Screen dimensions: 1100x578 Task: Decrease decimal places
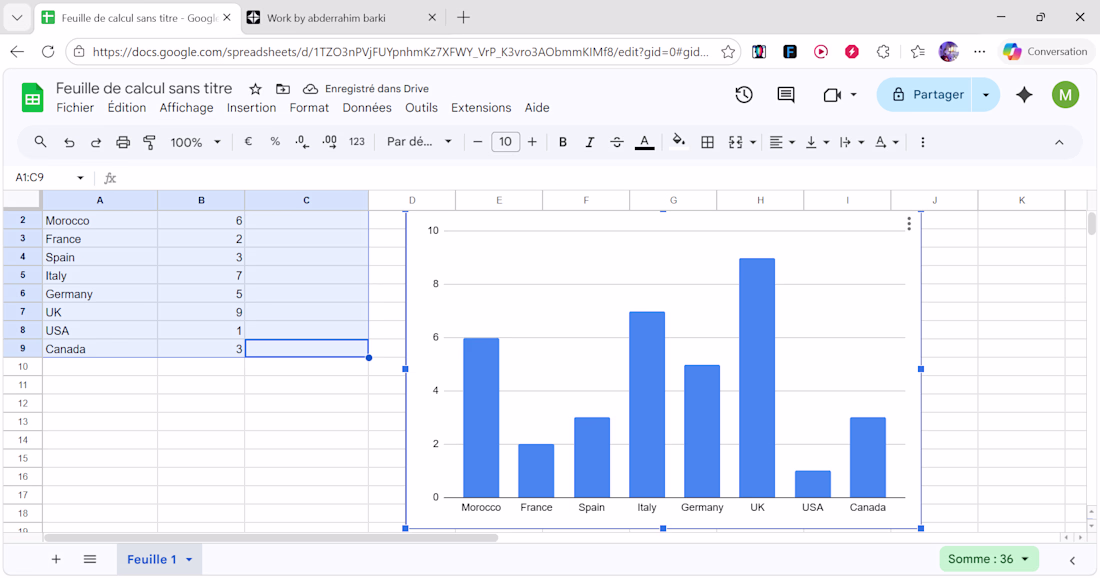[x=302, y=142]
